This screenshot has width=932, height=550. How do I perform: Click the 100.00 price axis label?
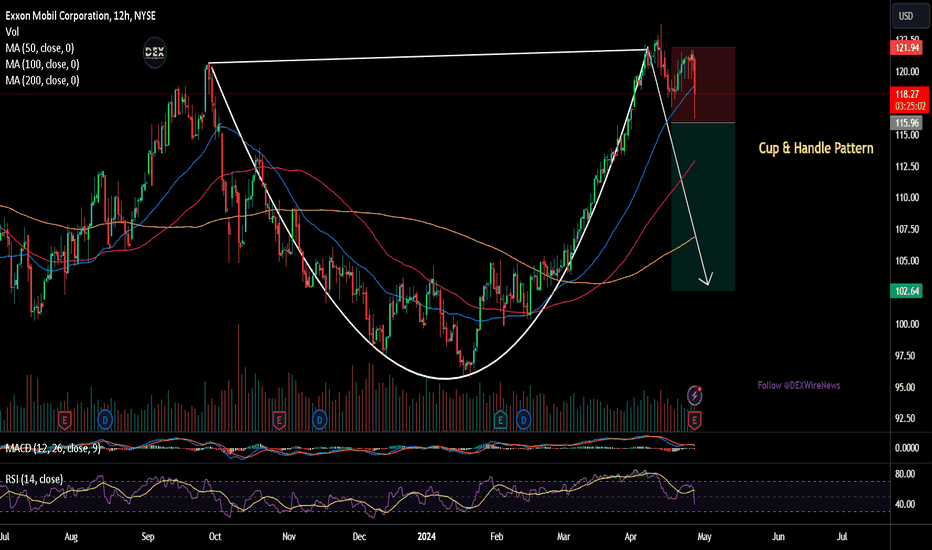coord(907,324)
